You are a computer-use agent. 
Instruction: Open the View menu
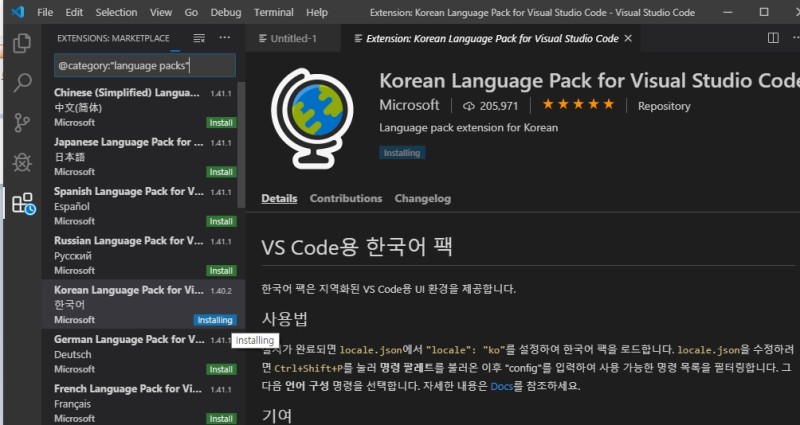click(161, 12)
